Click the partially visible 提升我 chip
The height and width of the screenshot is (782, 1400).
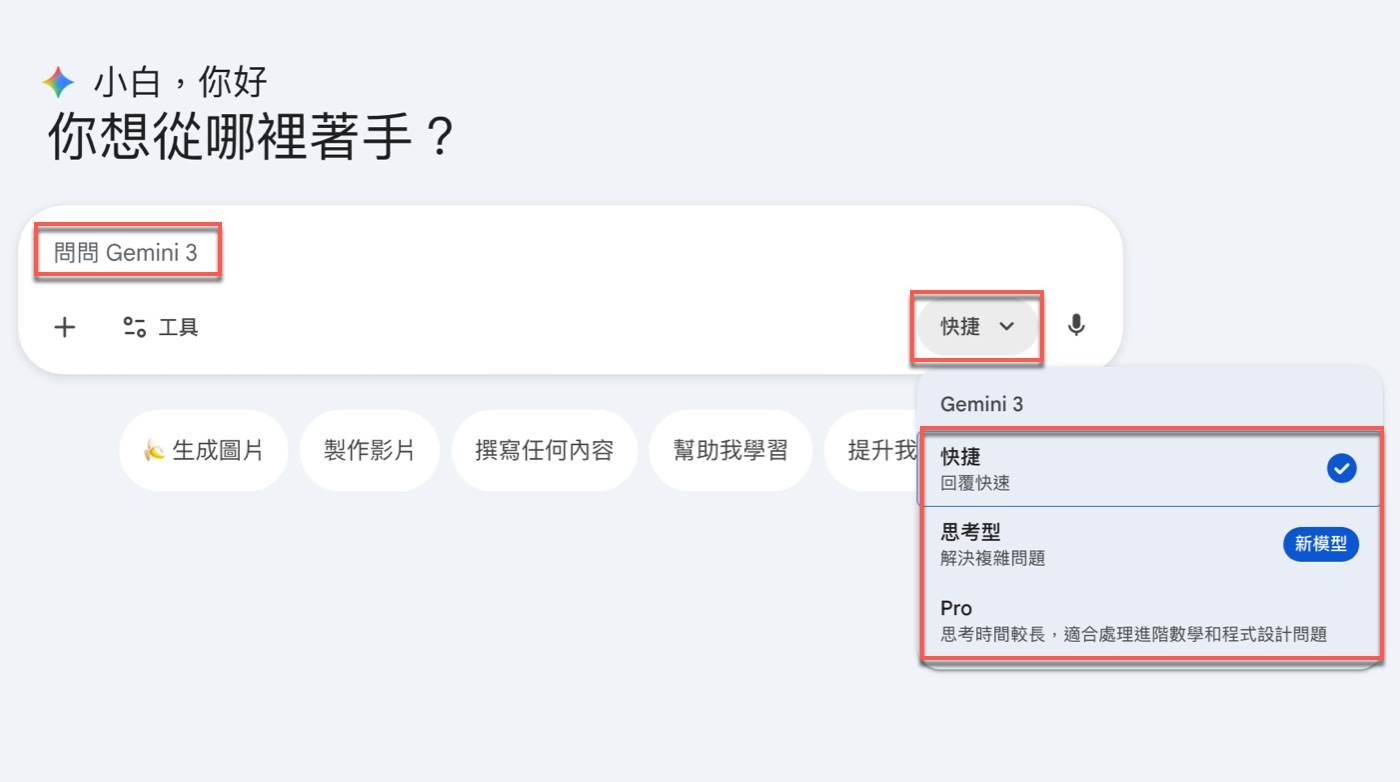pos(888,450)
